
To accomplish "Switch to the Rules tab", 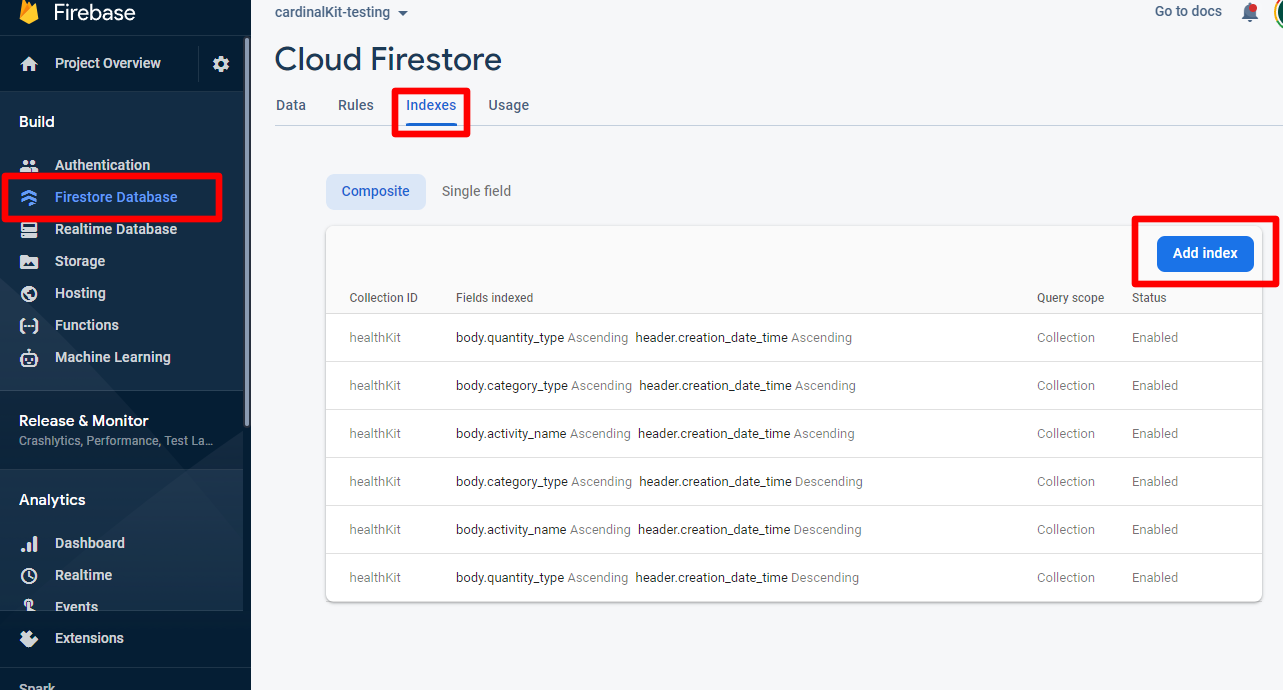I will pyautogui.click(x=355, y=105).
